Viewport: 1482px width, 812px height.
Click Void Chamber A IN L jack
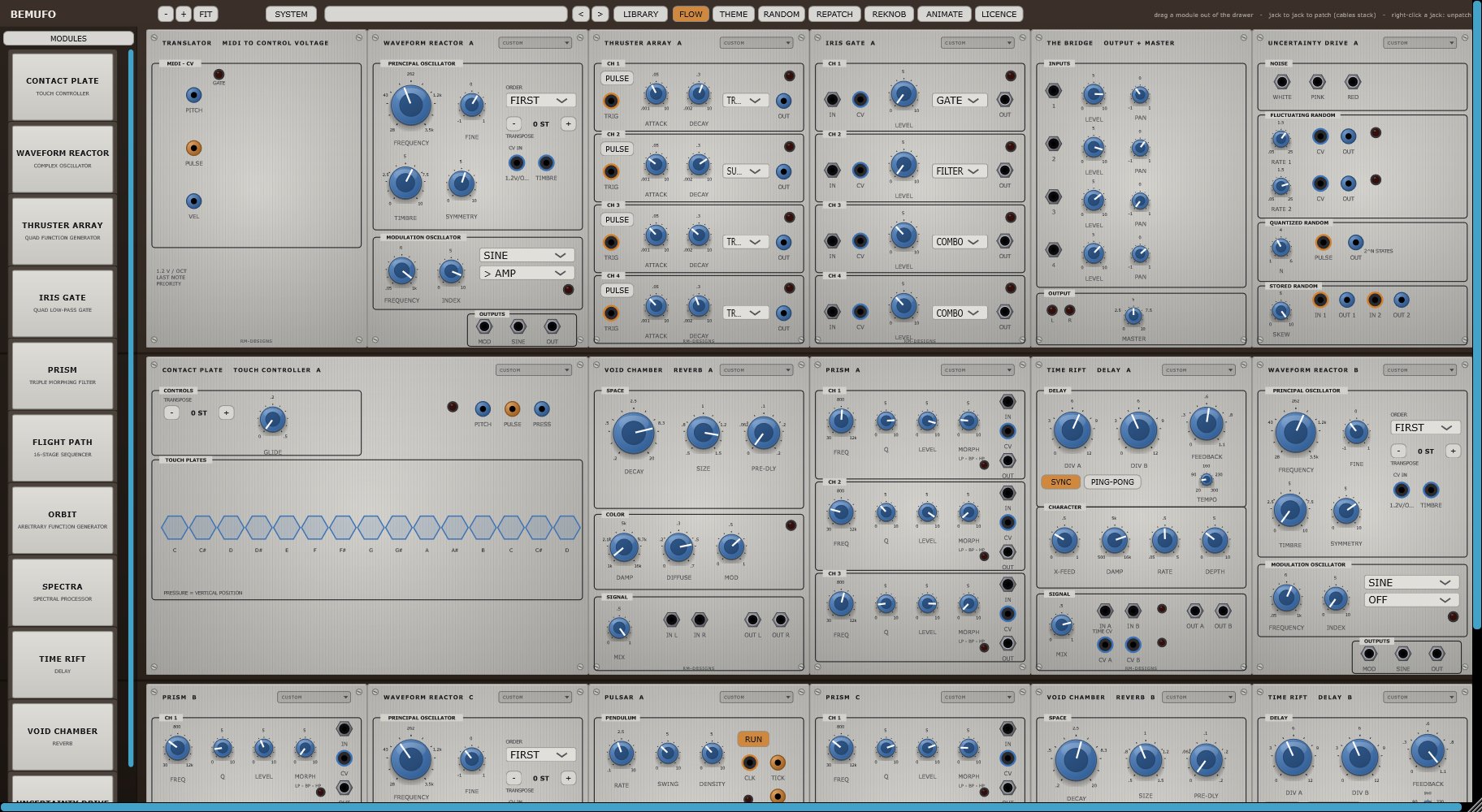(671, 620)
